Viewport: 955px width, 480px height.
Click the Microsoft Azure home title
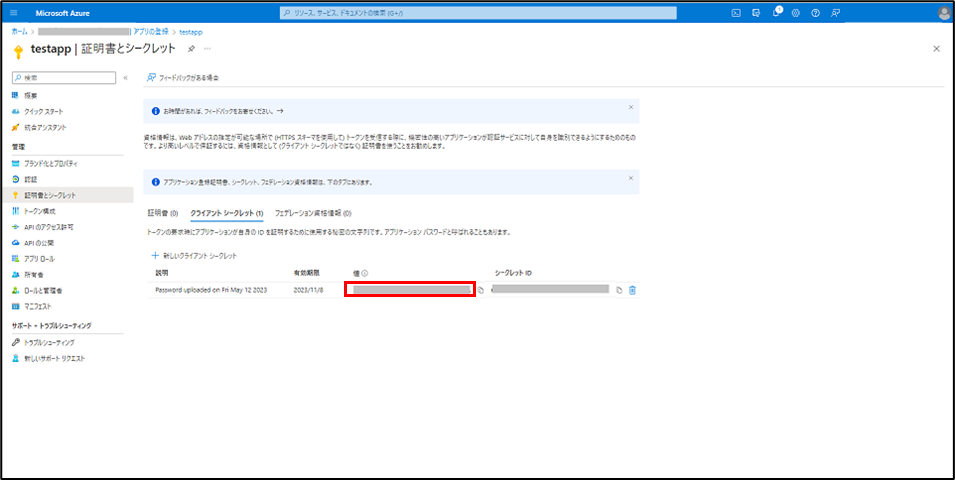click(63, 13)
